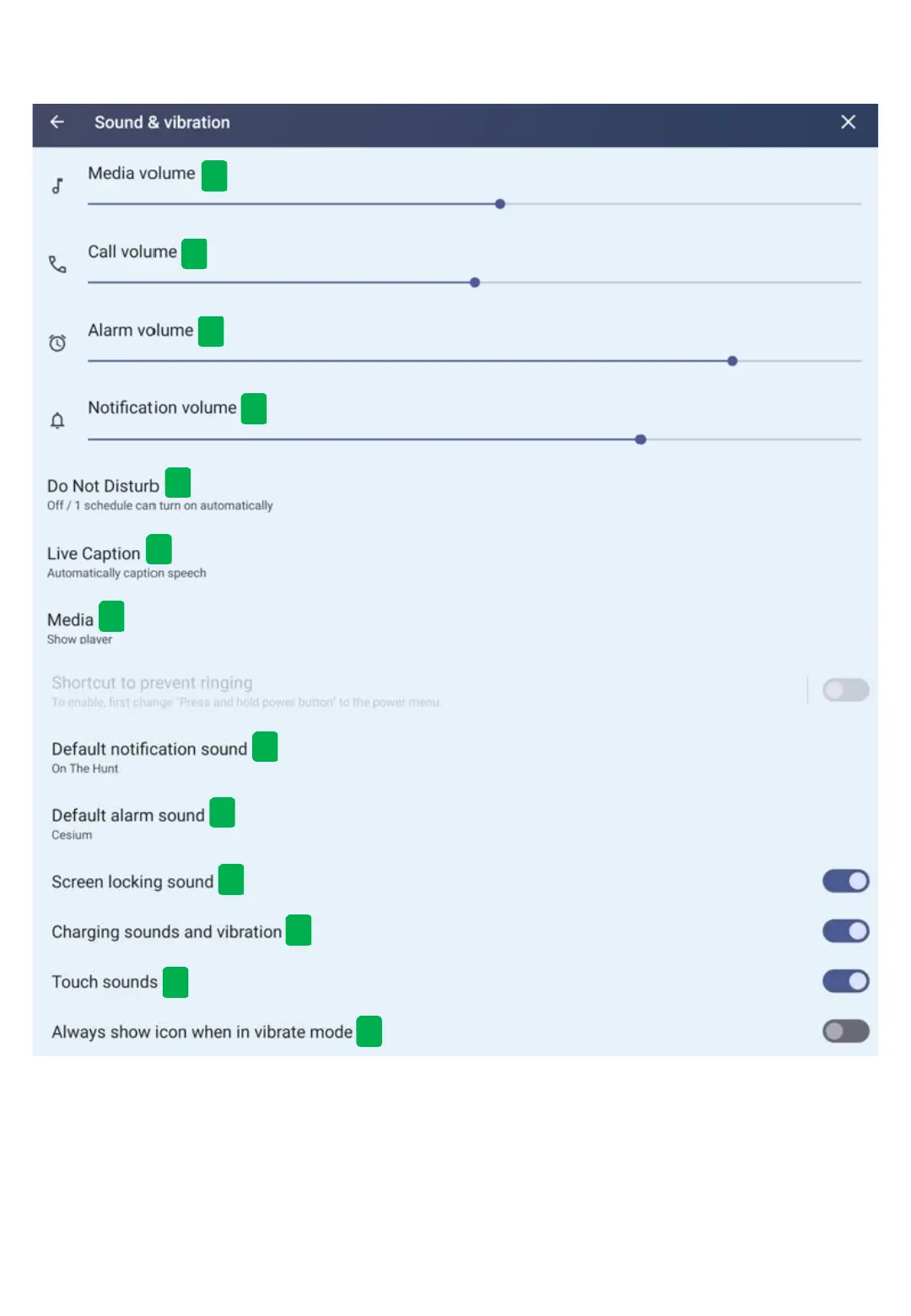Screen dimensions: 911x1316
Task: Click the call volume phone icon
Action: (x=57, y=264)
